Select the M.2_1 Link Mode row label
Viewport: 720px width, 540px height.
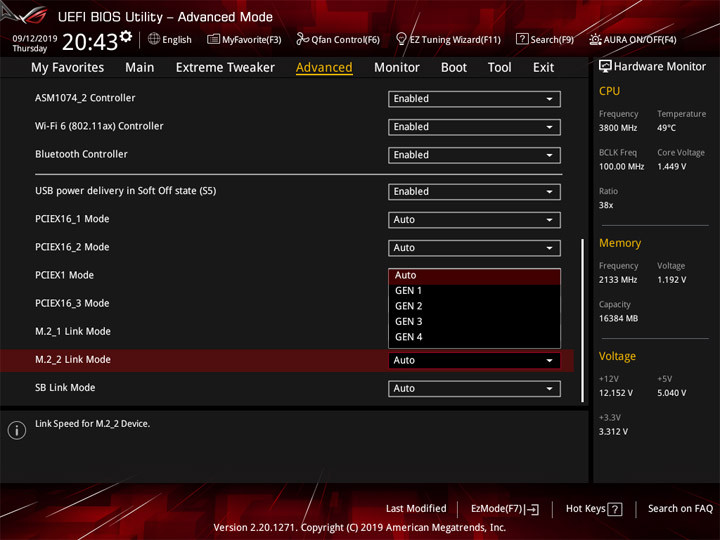click(x=73, y=332)
